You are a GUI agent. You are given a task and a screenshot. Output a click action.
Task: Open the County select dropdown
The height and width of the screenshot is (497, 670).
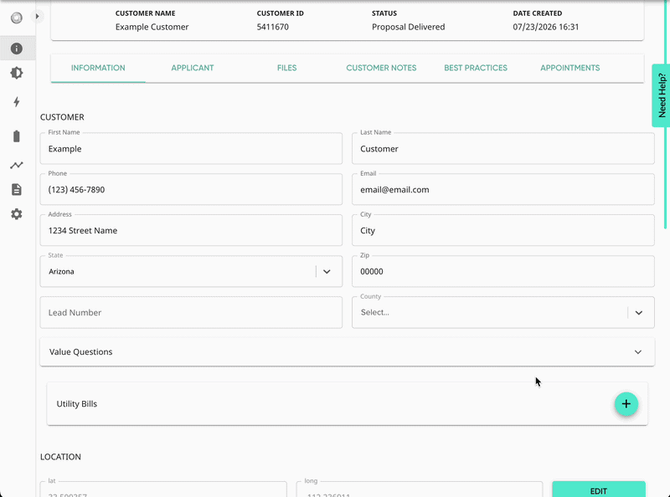click(503, 312)
